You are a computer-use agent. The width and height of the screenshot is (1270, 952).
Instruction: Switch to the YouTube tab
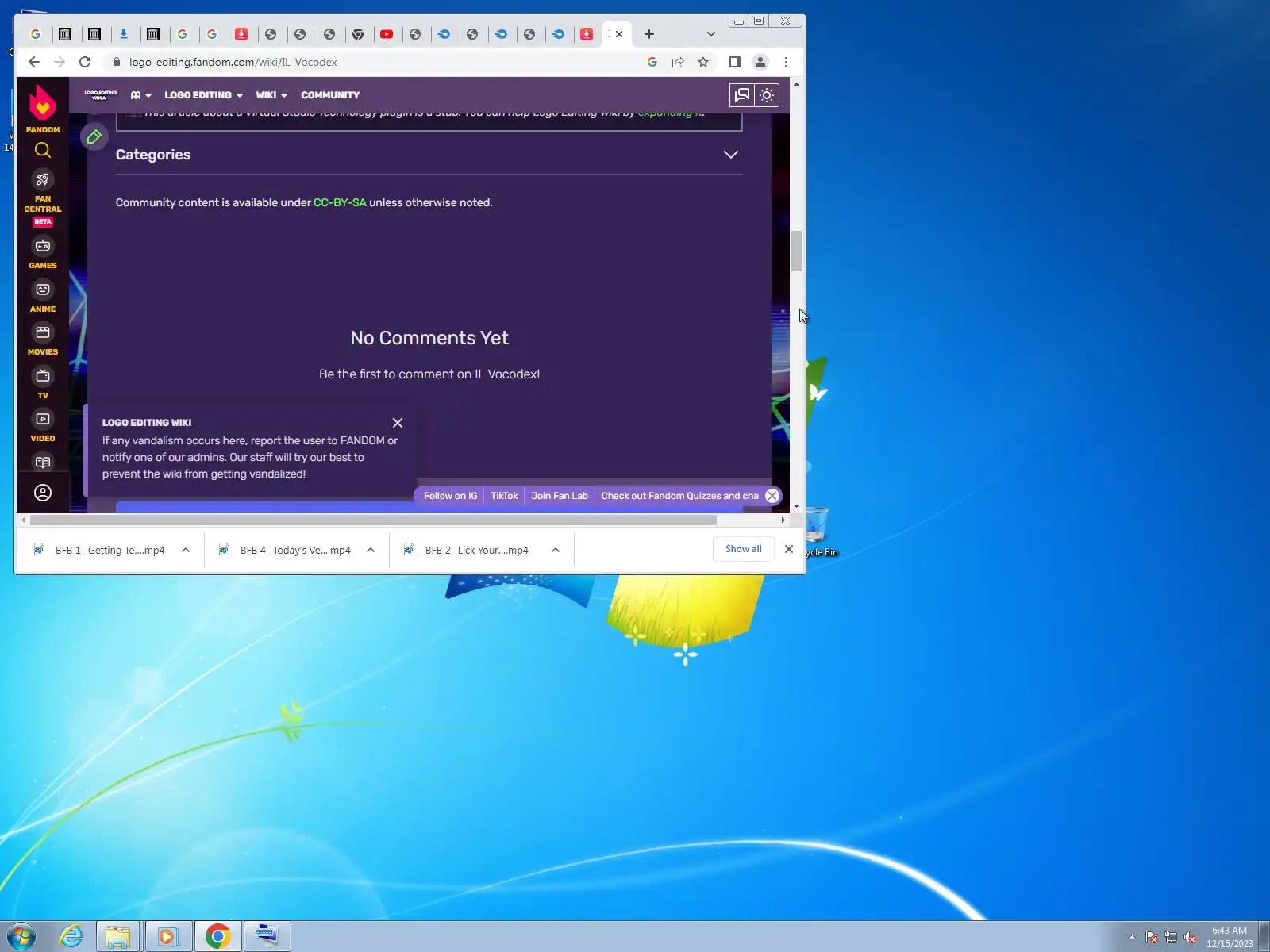tap(387, 34)
